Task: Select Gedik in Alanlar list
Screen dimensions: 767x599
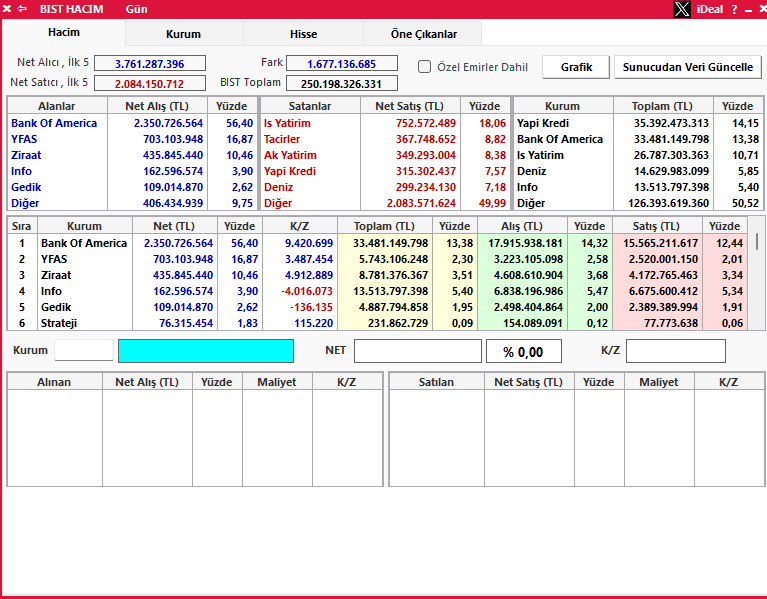Action: [26, 187]
